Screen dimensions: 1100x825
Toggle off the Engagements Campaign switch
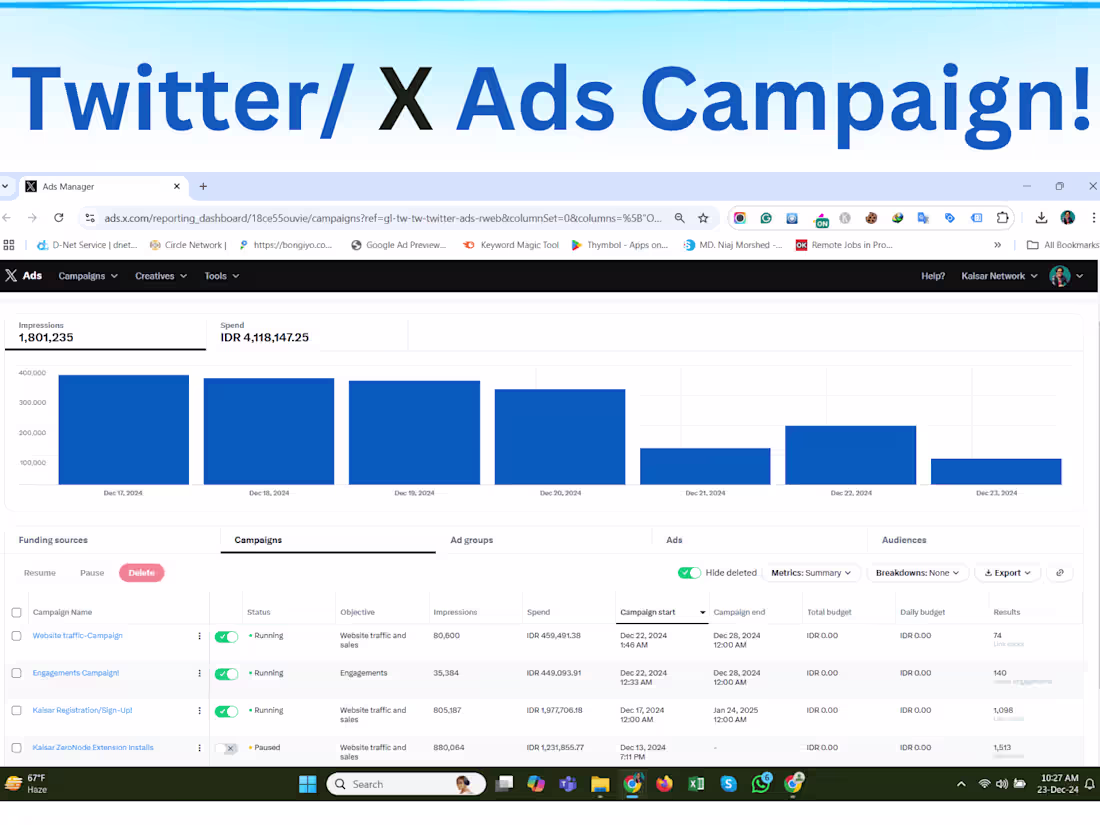click(x=227, y=674)
